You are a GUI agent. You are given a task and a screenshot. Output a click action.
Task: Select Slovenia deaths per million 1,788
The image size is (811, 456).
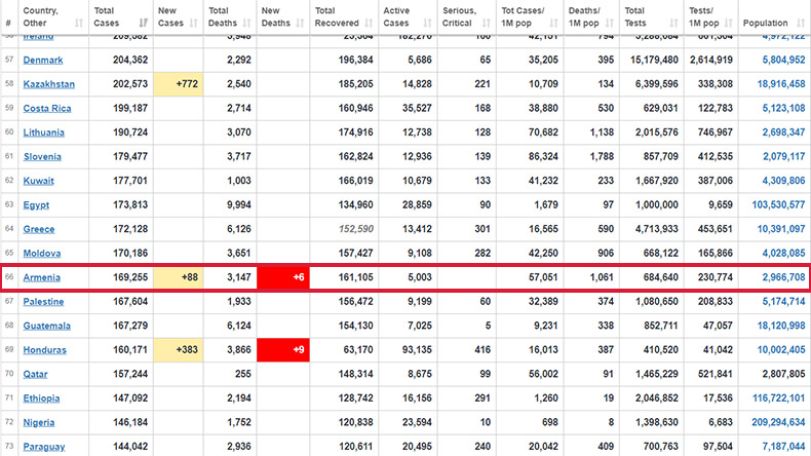(x=602, y=157)
